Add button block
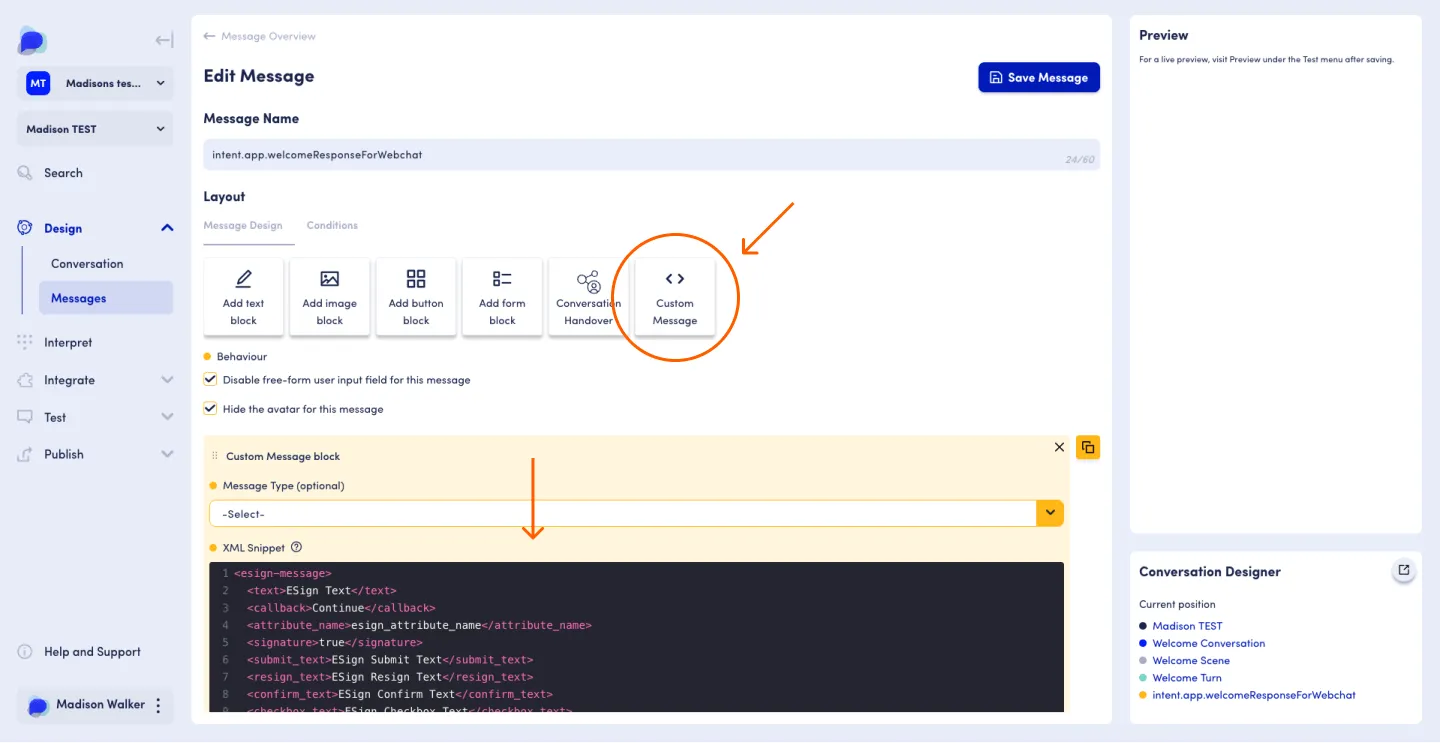The image size is (1440, 743). [416, 296]
